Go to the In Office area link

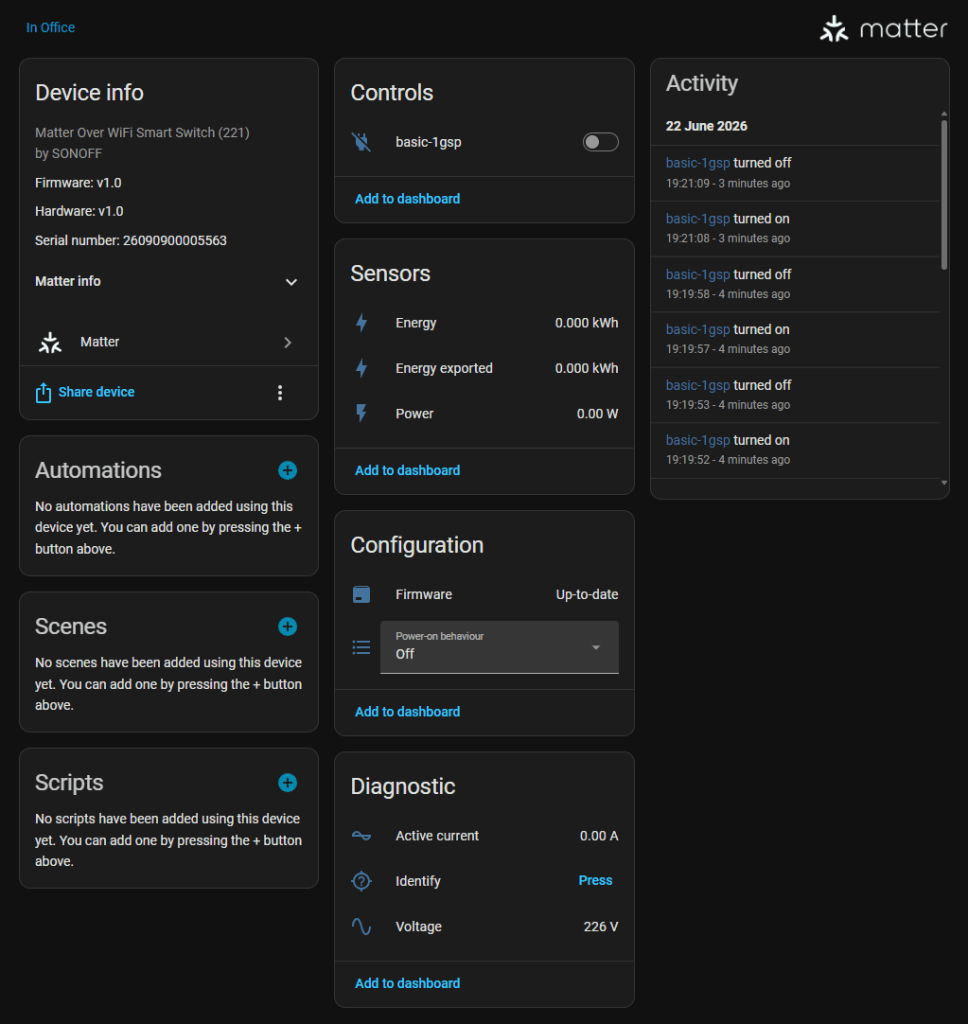point(50,27)
